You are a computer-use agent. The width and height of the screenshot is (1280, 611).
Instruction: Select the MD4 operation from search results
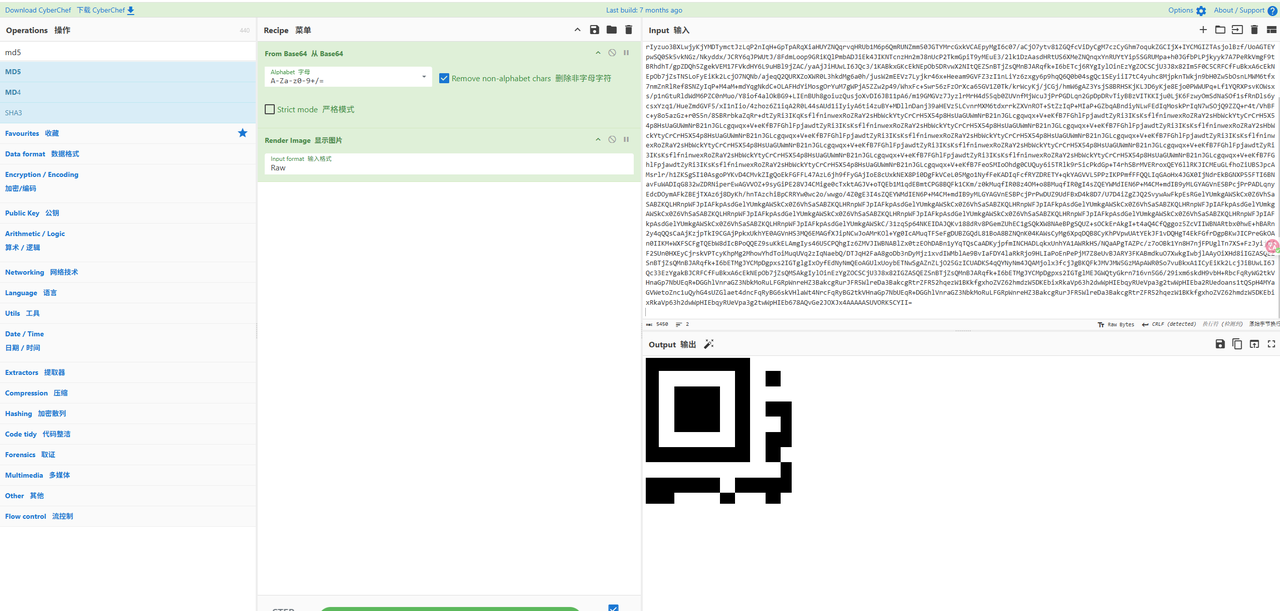point(128,92)
